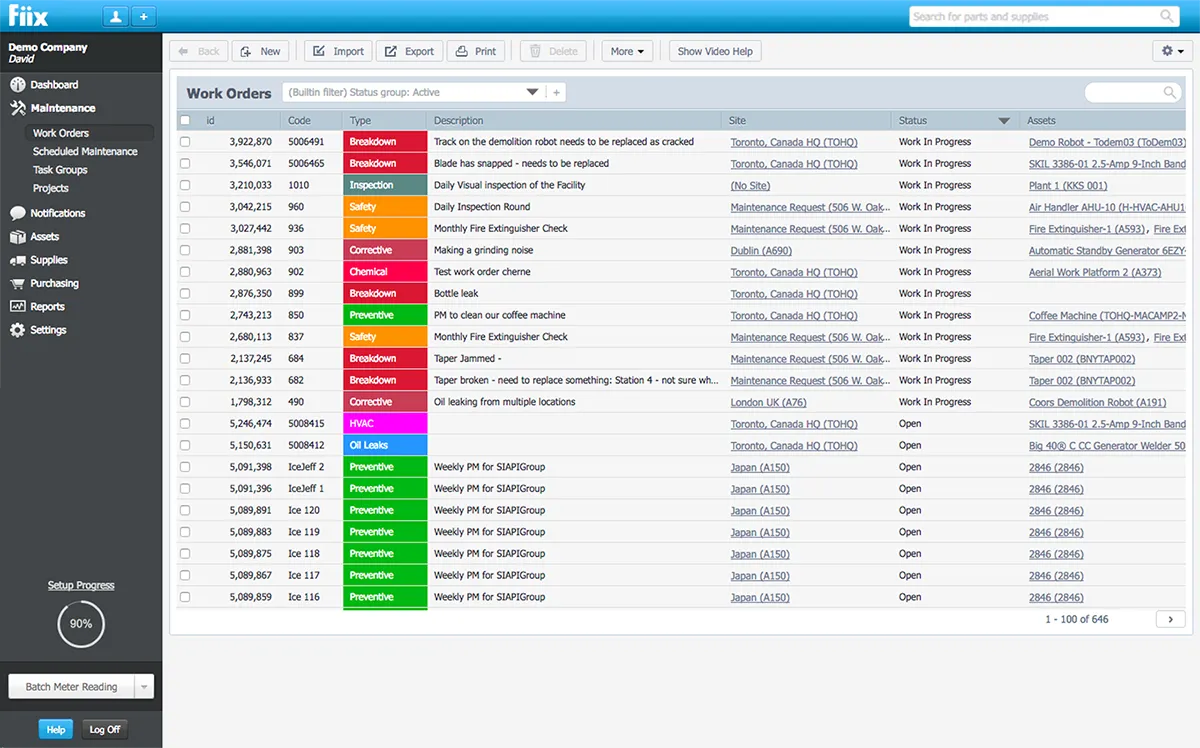The image size is (1200, 748).
Task: Open the Dashboard globe icon in sidebar
Action: [17, 85]
